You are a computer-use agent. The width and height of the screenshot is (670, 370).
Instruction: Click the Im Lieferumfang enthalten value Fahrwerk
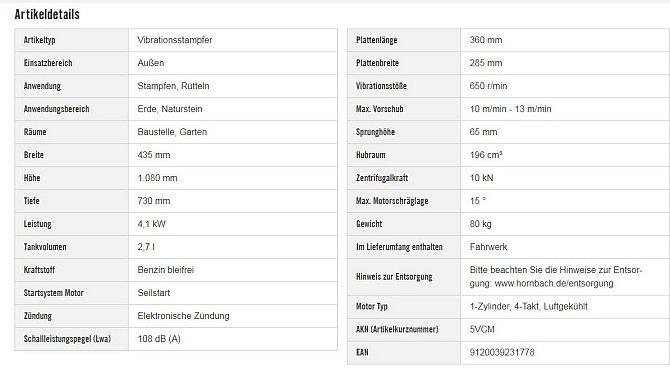(x=488, y=247)
